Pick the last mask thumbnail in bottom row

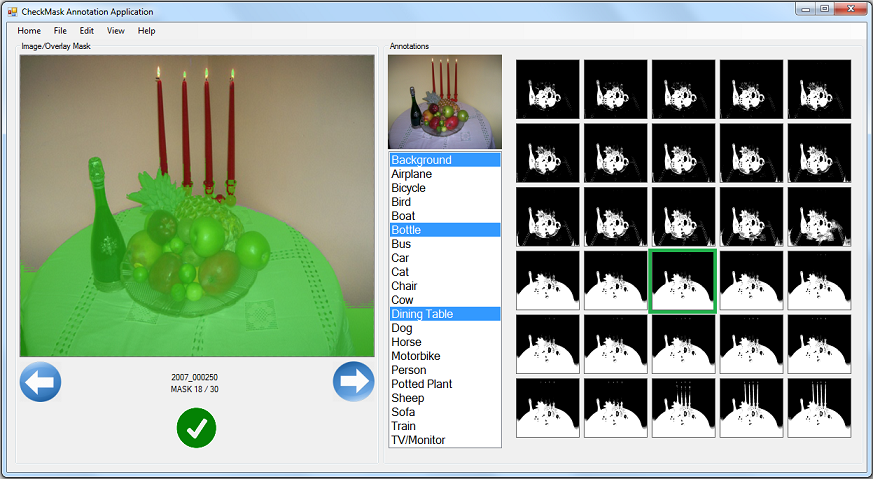tap(819, 407)
